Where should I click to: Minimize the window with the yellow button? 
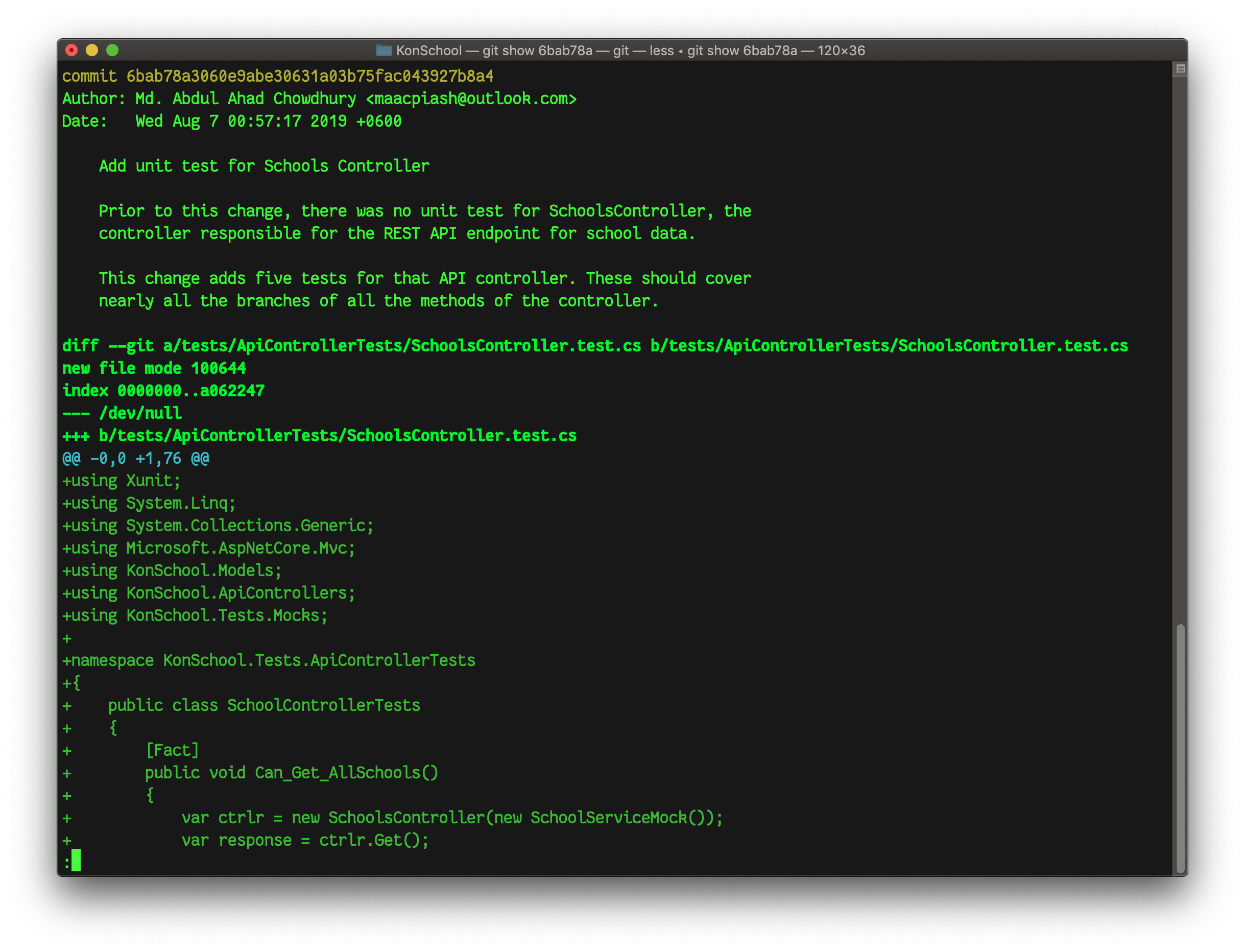[x=92, y=51]
